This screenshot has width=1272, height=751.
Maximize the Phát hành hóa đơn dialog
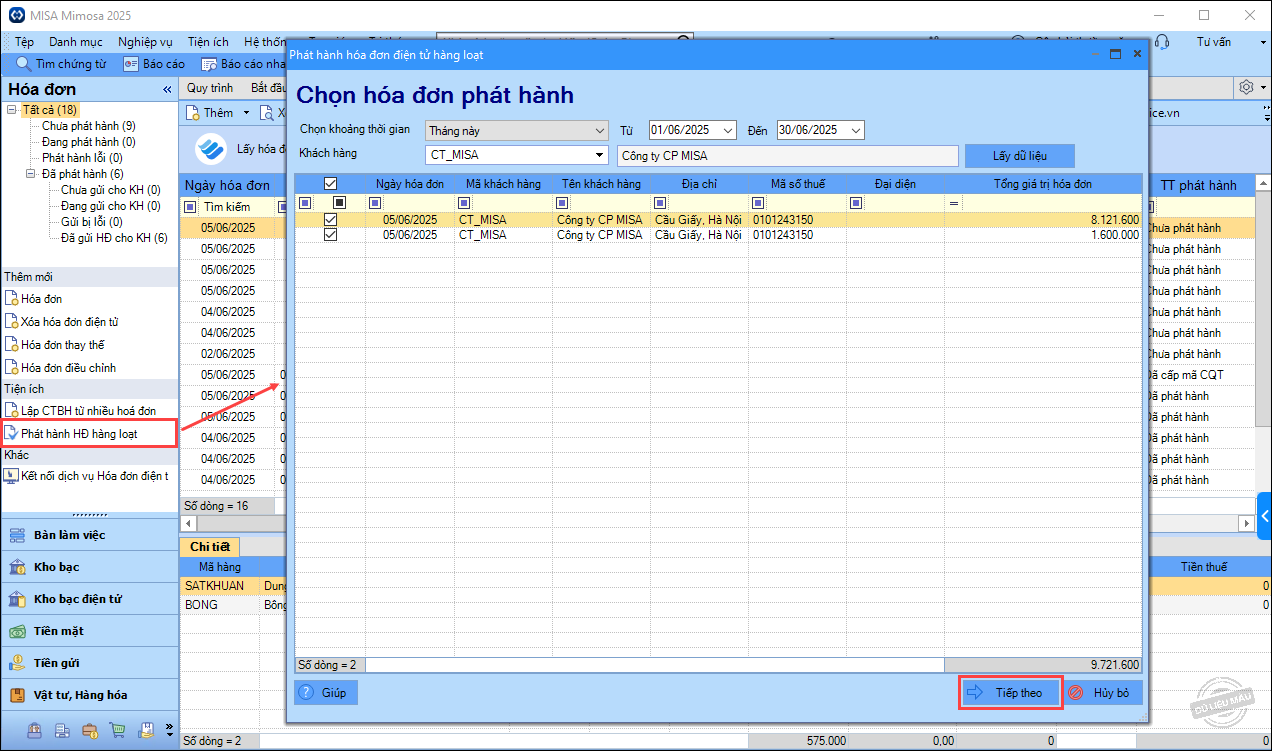1115,54
